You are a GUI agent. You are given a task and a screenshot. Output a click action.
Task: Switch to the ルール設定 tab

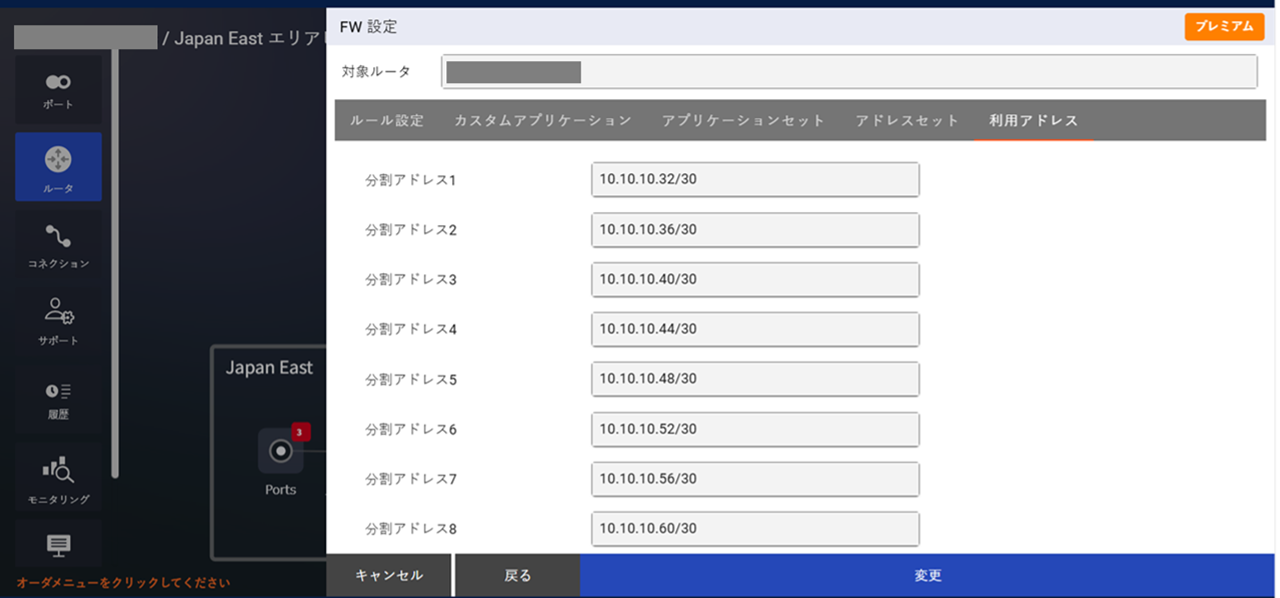(x=387, y=120)
